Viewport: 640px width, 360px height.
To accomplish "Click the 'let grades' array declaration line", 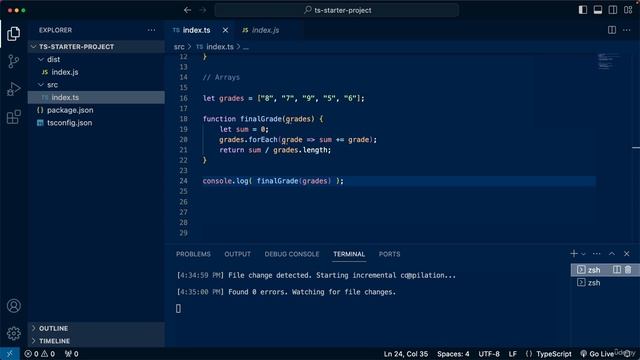I will click(283, 98).
